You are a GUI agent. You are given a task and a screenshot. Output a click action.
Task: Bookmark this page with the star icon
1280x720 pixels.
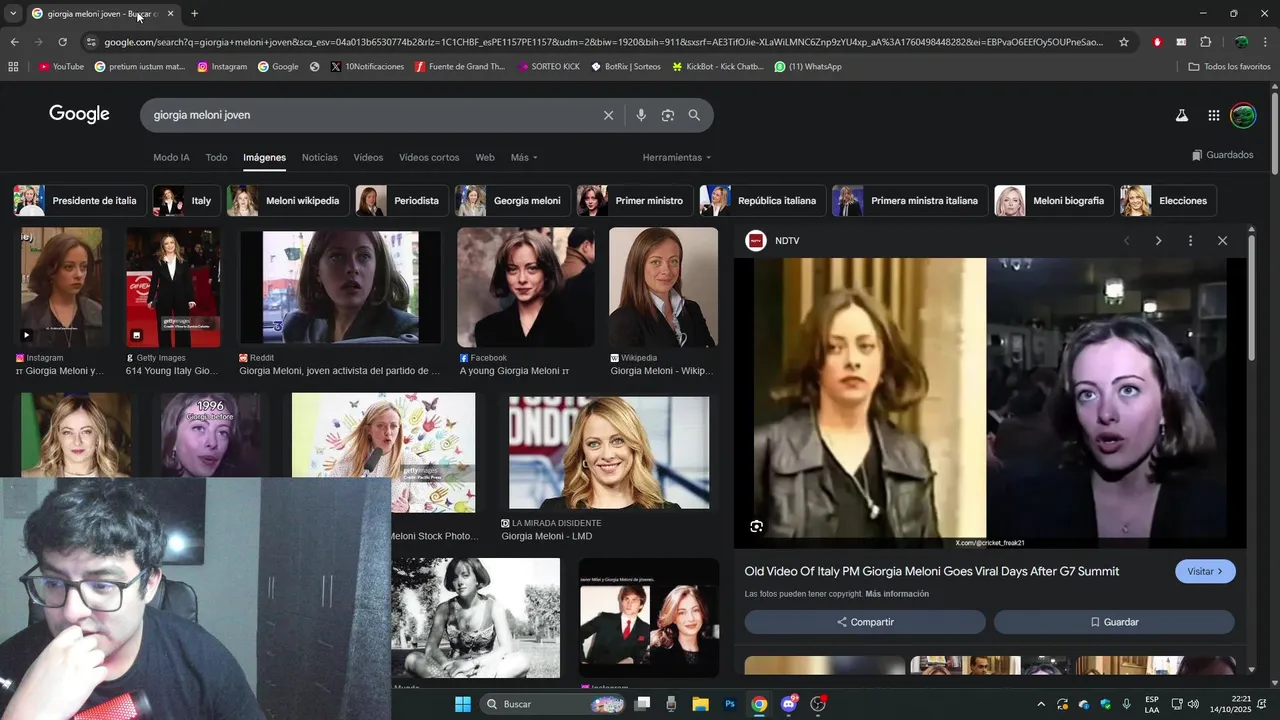1124,42
